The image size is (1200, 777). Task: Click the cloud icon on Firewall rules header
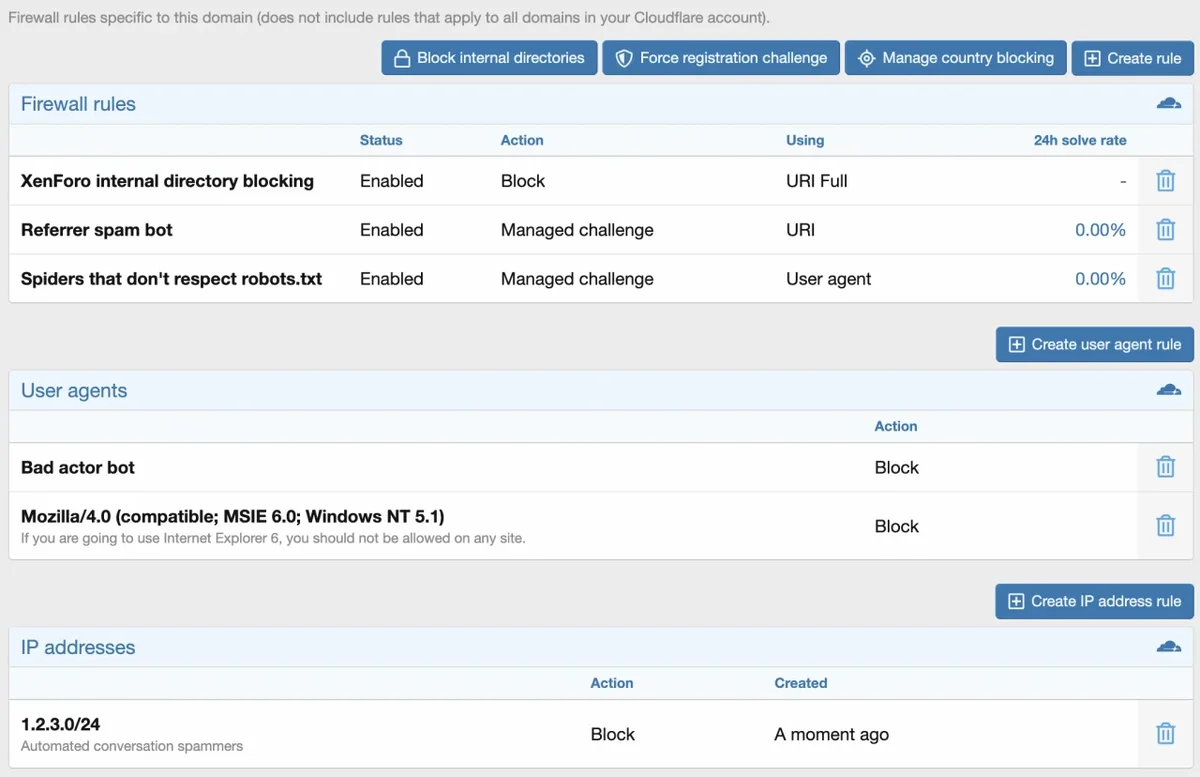coord(1168,102)
